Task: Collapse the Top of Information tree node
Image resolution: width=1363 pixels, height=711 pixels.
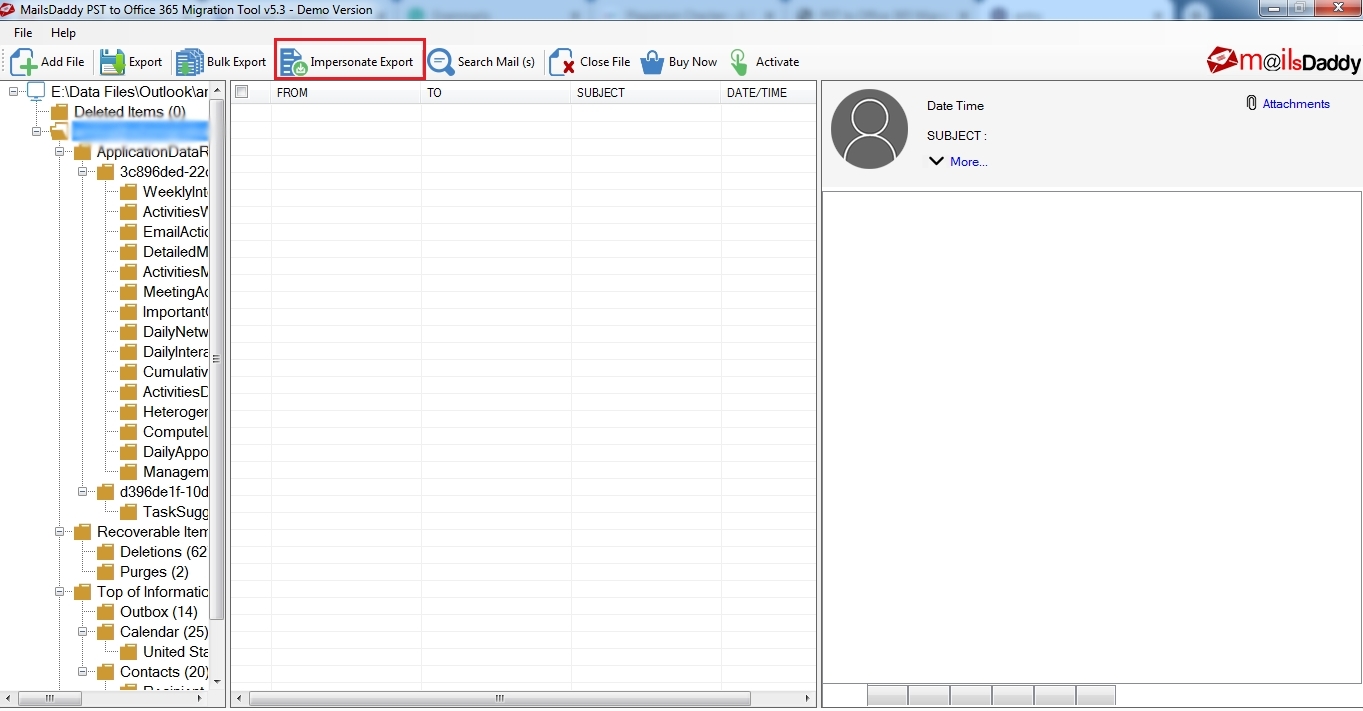Action: pos(60,591)
